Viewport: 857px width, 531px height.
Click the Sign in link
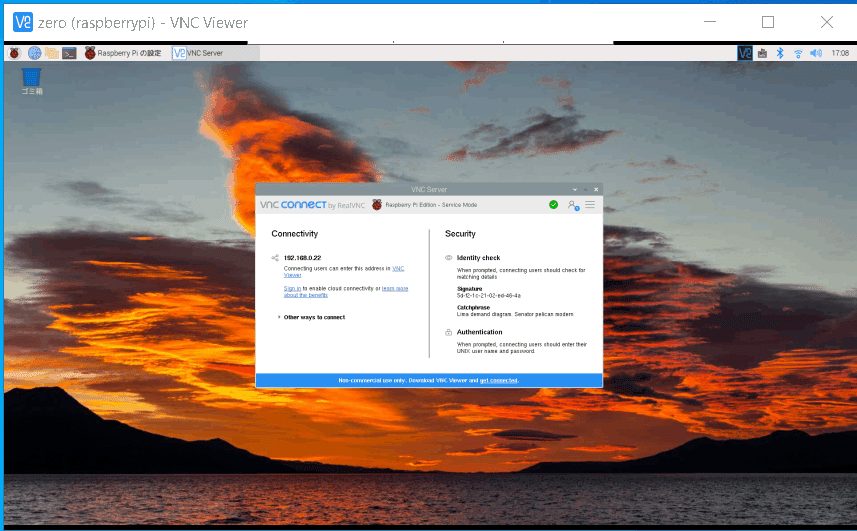click(x=292, y=288)
